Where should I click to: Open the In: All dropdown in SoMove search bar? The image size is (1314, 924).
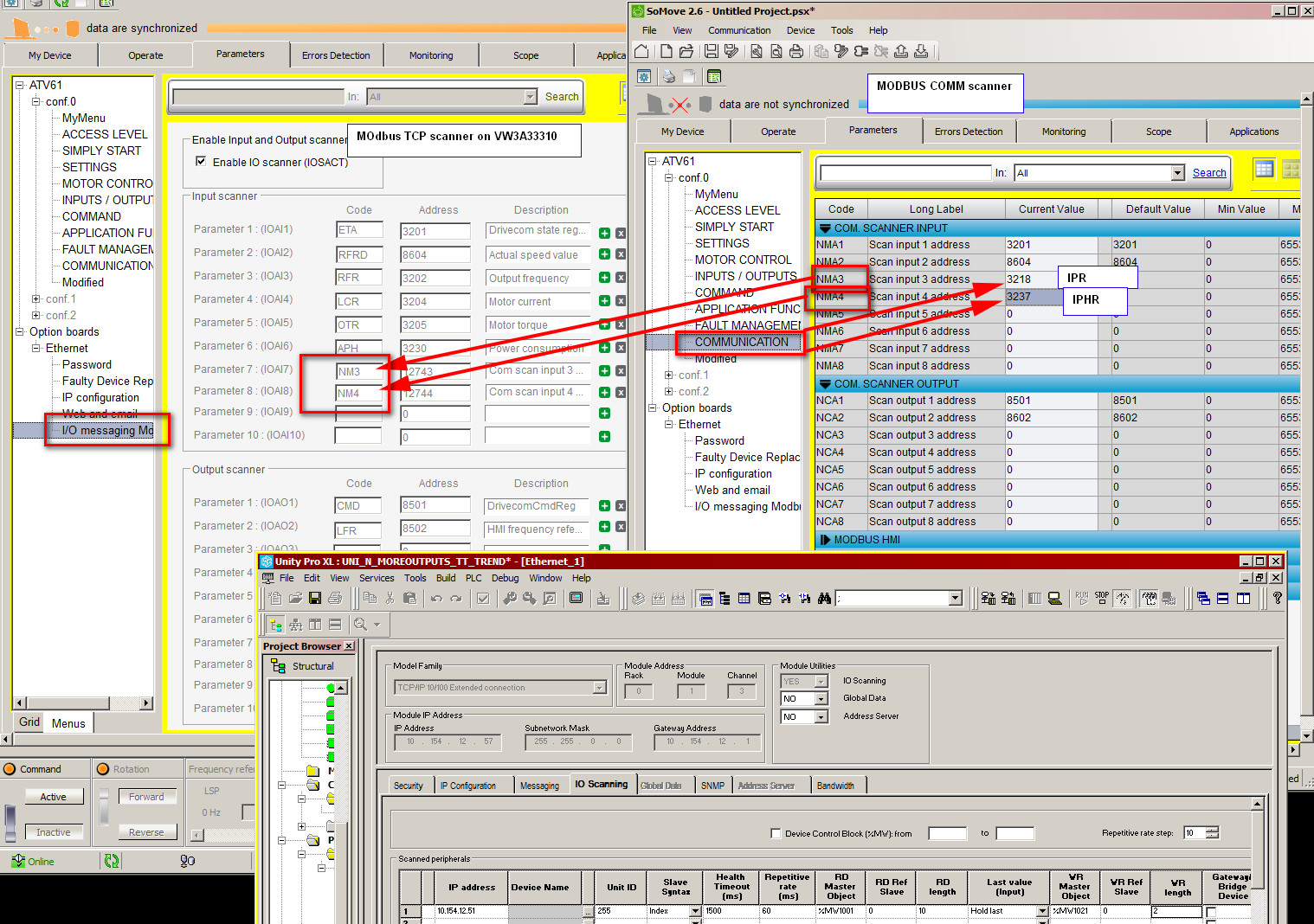point(1177,173)
